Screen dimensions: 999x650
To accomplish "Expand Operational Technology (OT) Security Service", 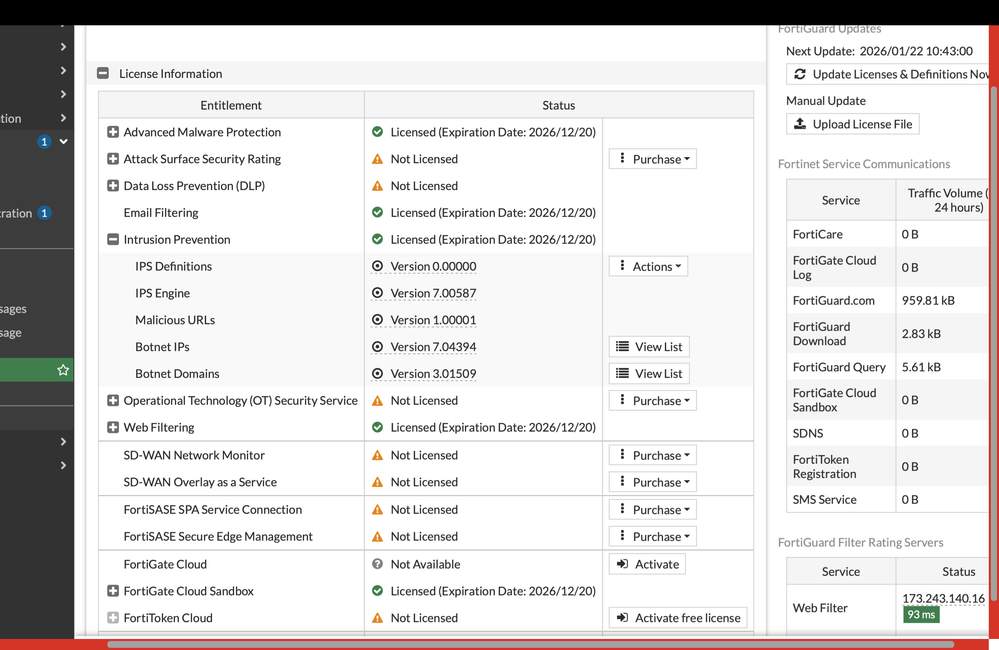I will coord(113,400).
